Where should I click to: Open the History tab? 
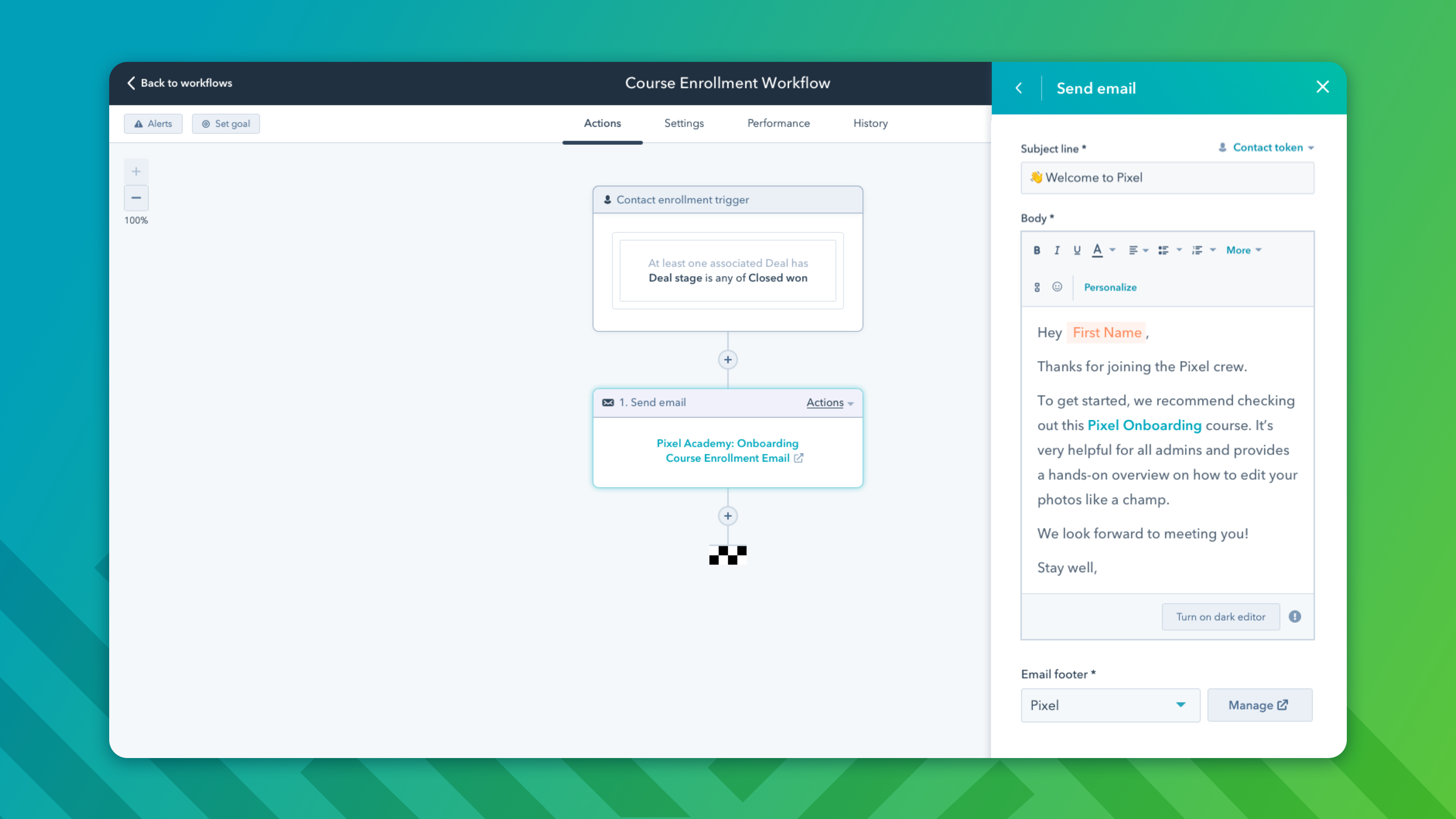[x=870, y=123]
